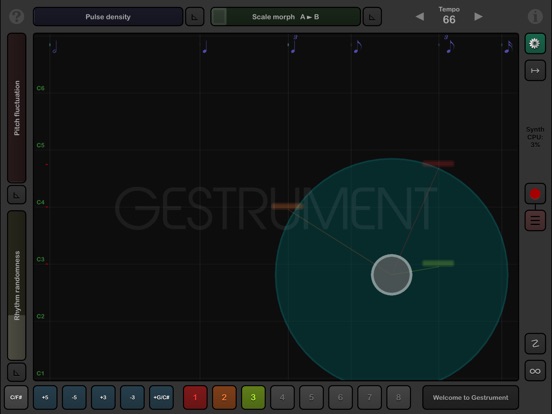
Task: Click the Synth CPU 3% readout
Action: pyautogui.click(x=535, y=137)
